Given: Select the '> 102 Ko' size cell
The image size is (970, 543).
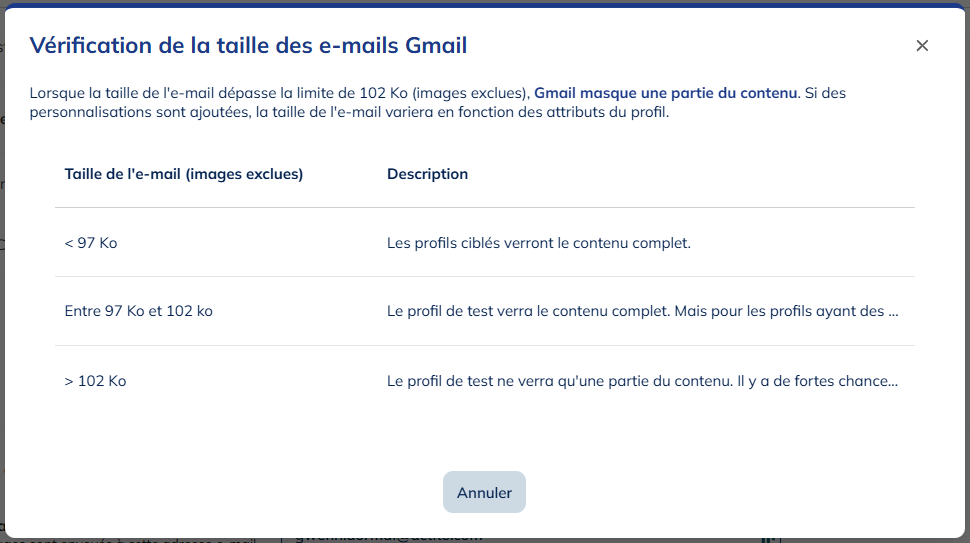Looking at the screenshot, I should 96,381.
